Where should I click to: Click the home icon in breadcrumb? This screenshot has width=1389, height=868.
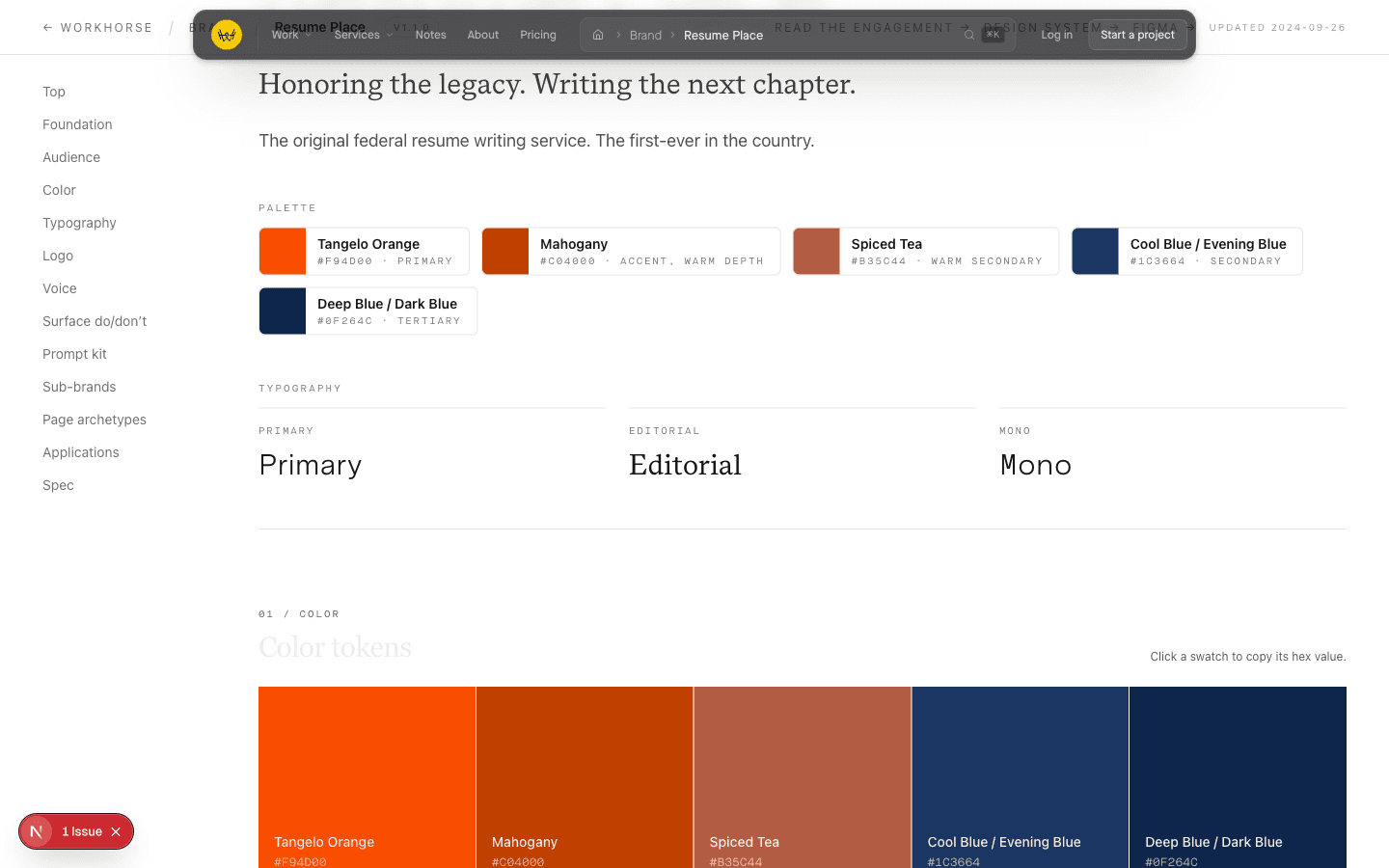point(598,35)
